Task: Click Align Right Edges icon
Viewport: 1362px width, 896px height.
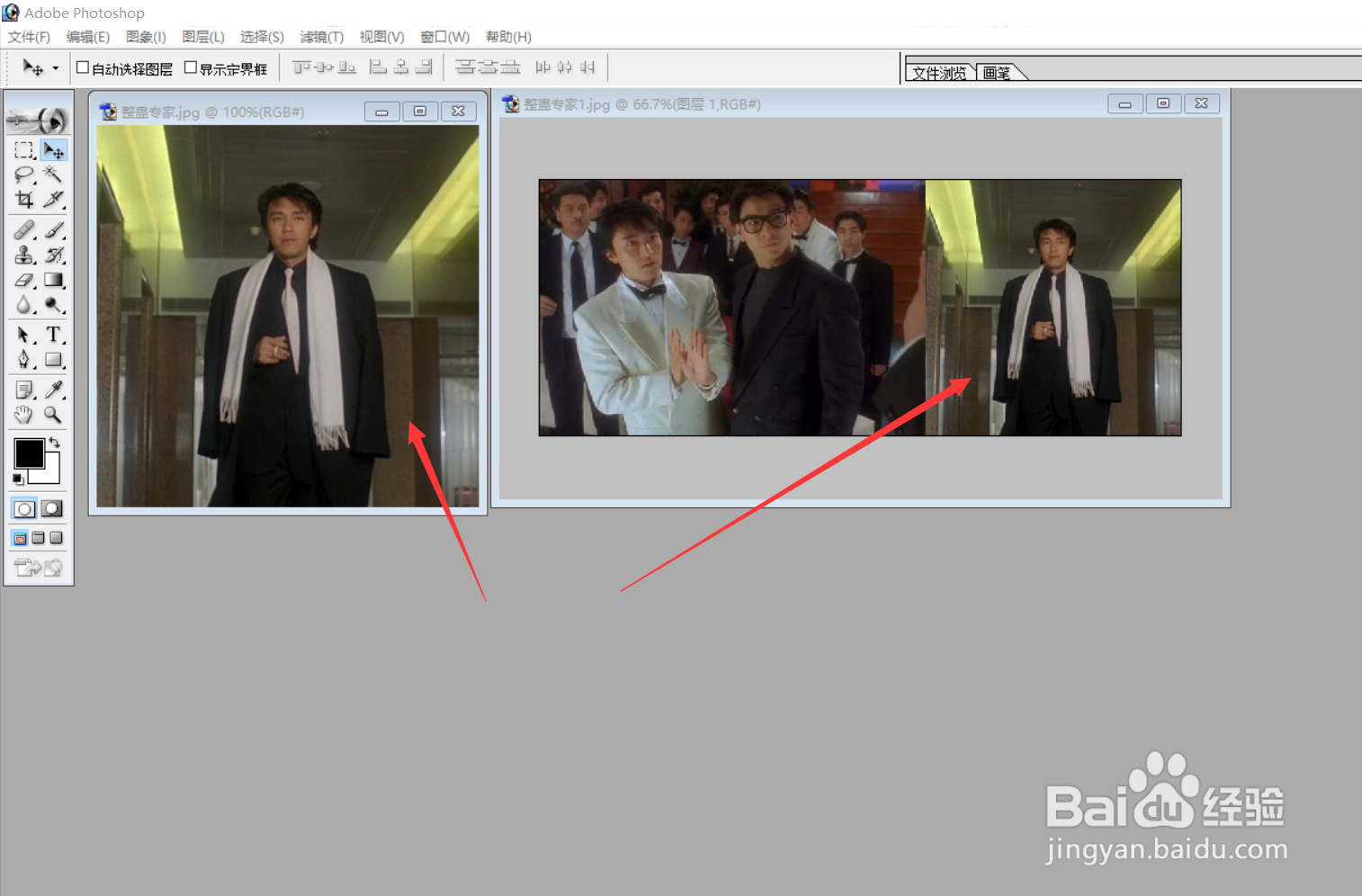Action: pyautogui.click(x=424, y=67)
